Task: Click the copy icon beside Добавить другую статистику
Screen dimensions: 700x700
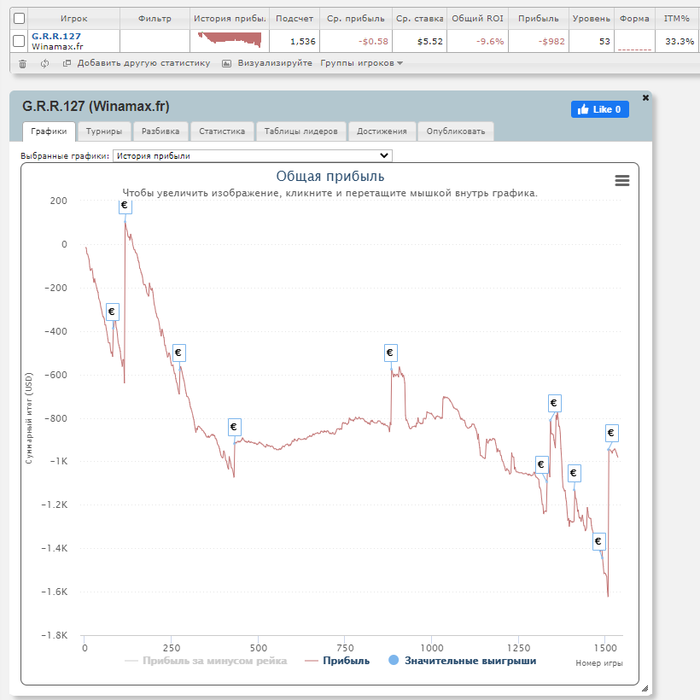Action: point(67,63)
